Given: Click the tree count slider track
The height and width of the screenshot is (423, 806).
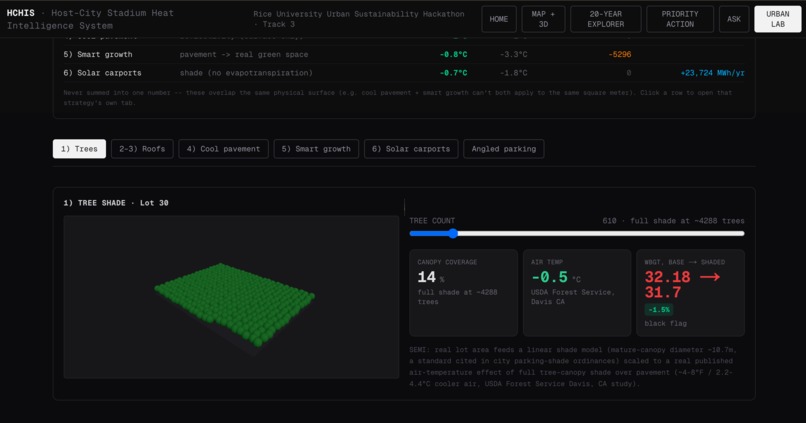Looking at the screenshot, I should click(577, 233).
